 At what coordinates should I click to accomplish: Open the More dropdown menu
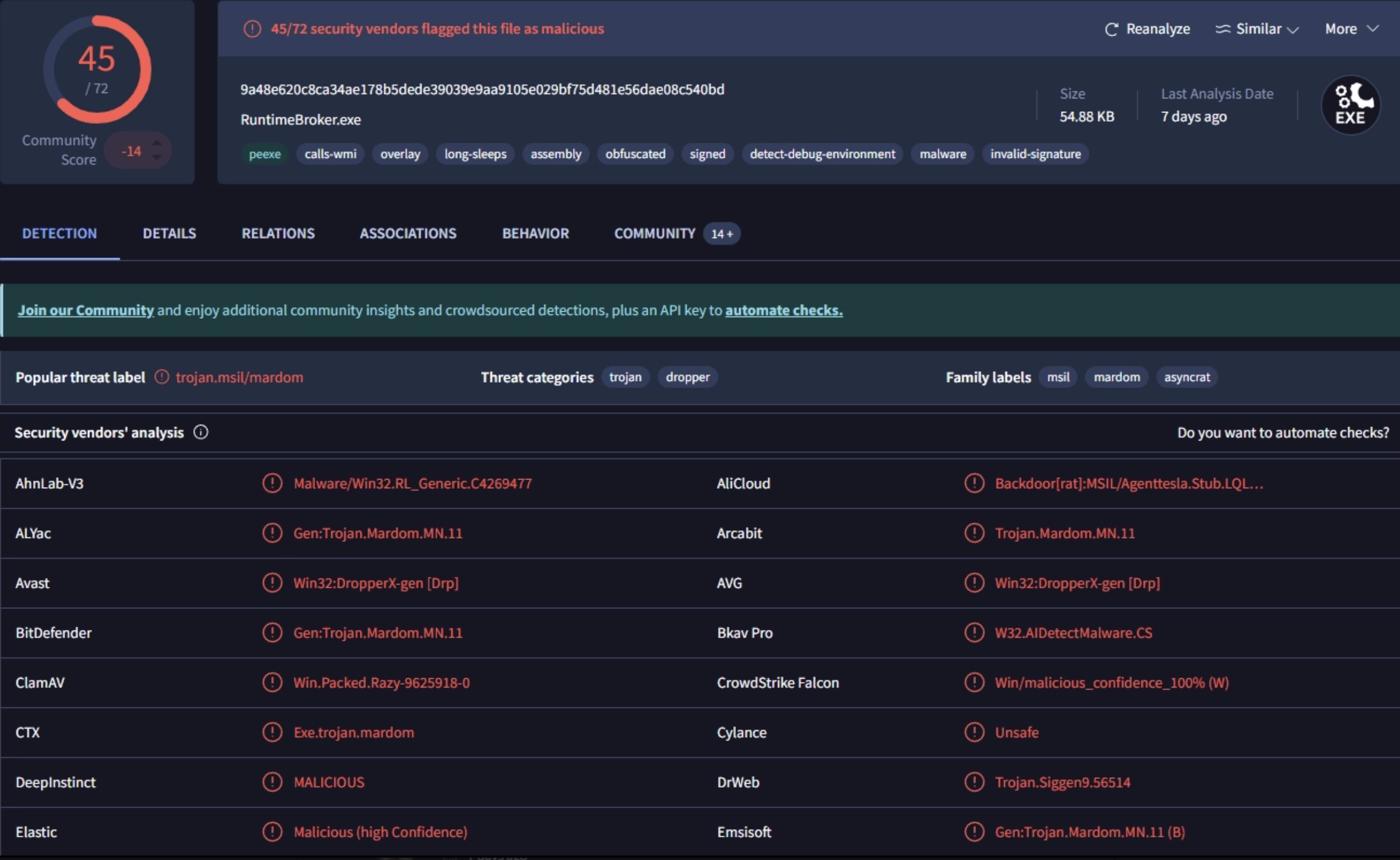(1351, 29)
